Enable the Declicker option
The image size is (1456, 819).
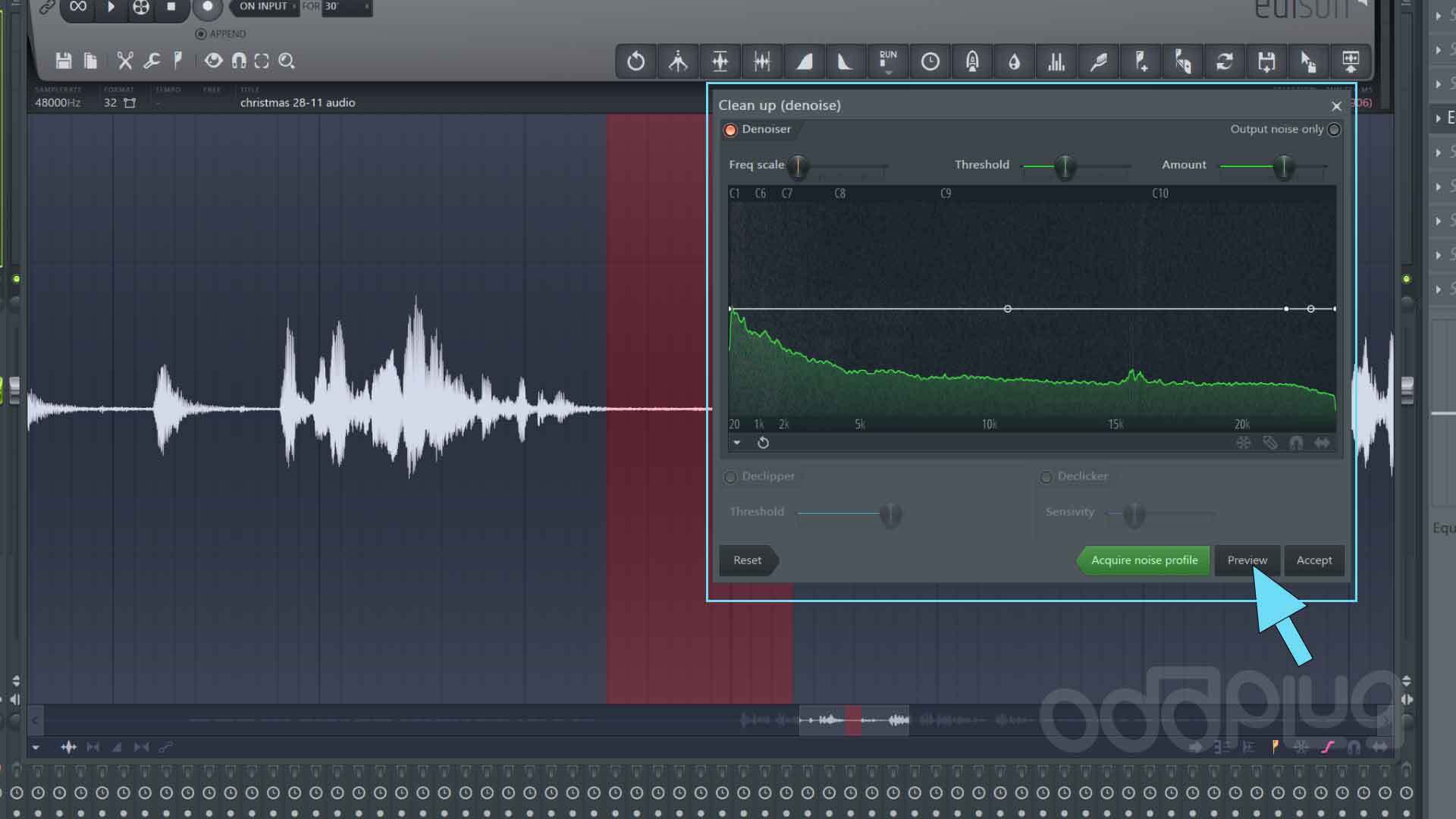click(x=1046, y=477)
